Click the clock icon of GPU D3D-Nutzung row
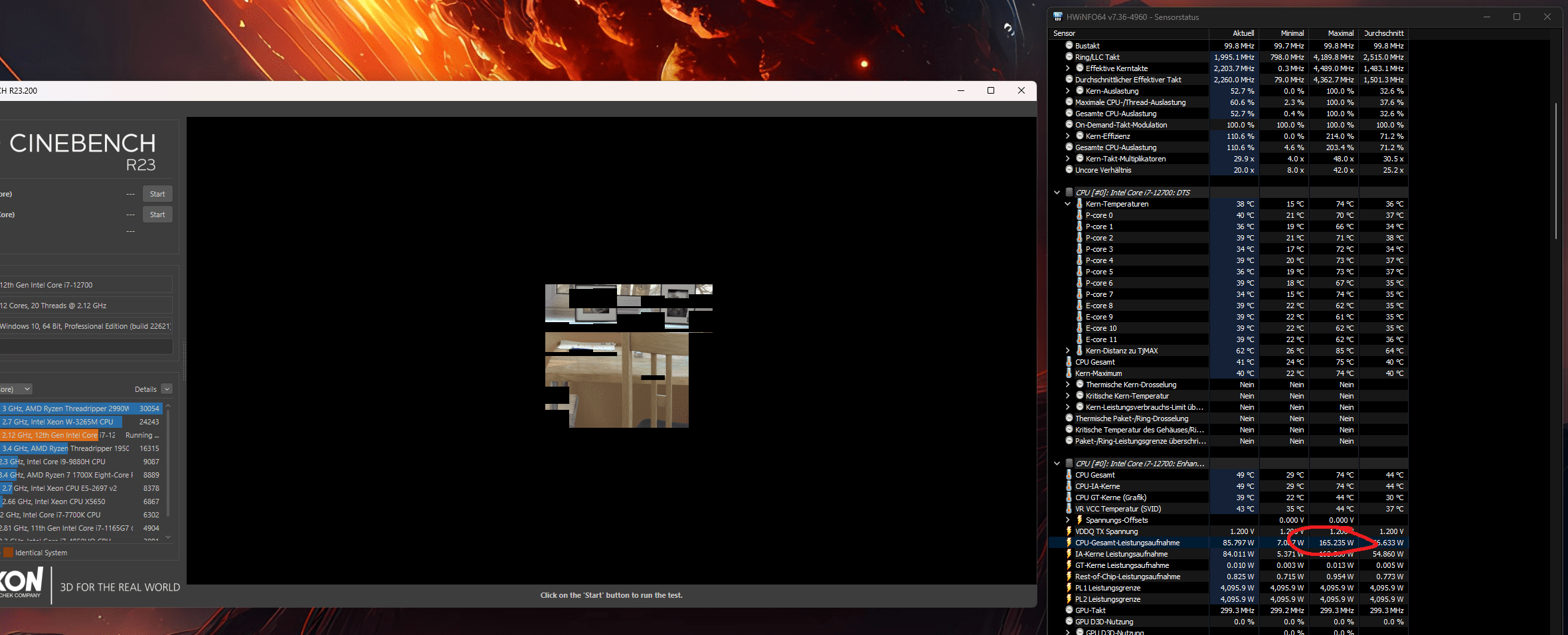1568x635 pixels. [x=1069, y=621]
